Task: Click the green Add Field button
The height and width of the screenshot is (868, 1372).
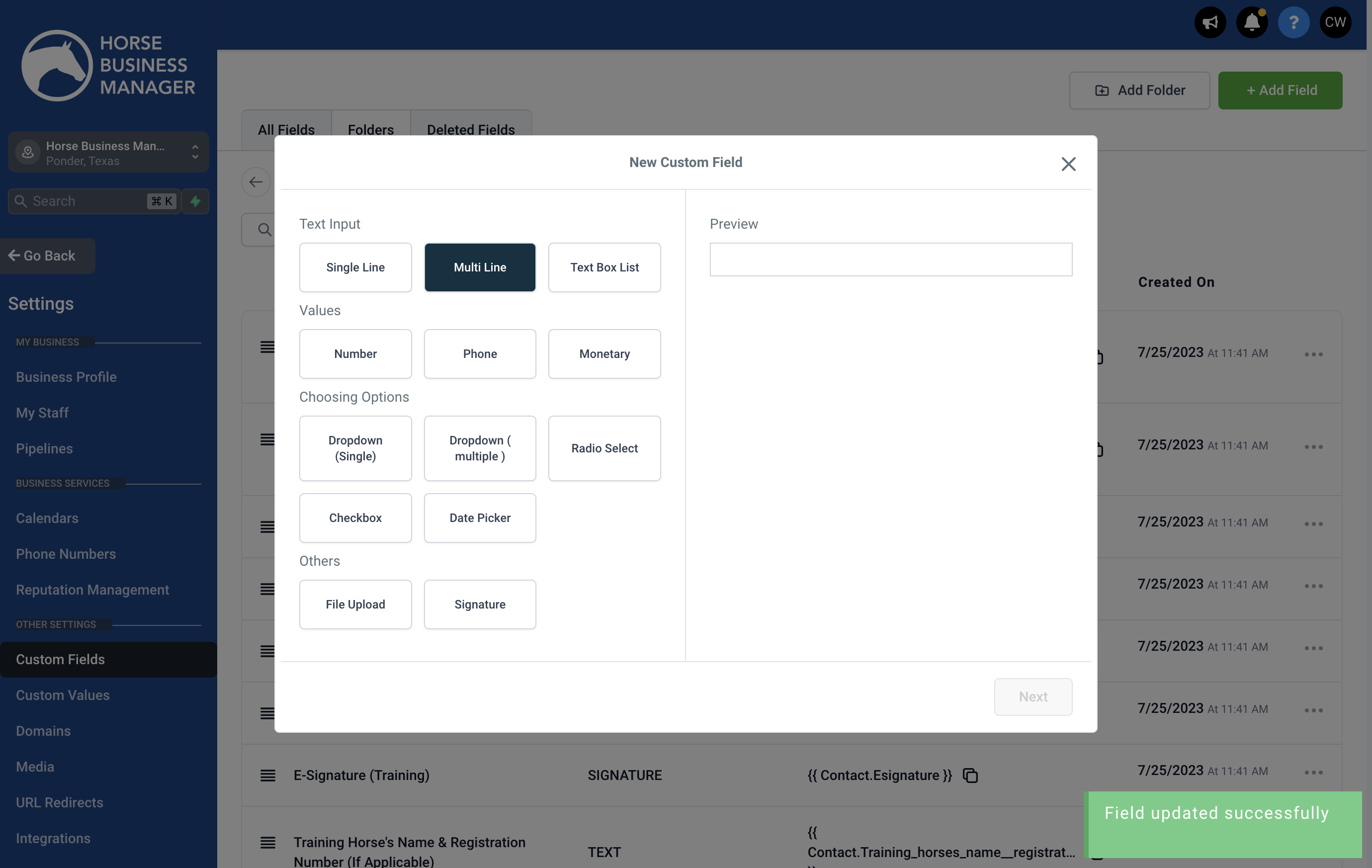Action: [1280, 90]
